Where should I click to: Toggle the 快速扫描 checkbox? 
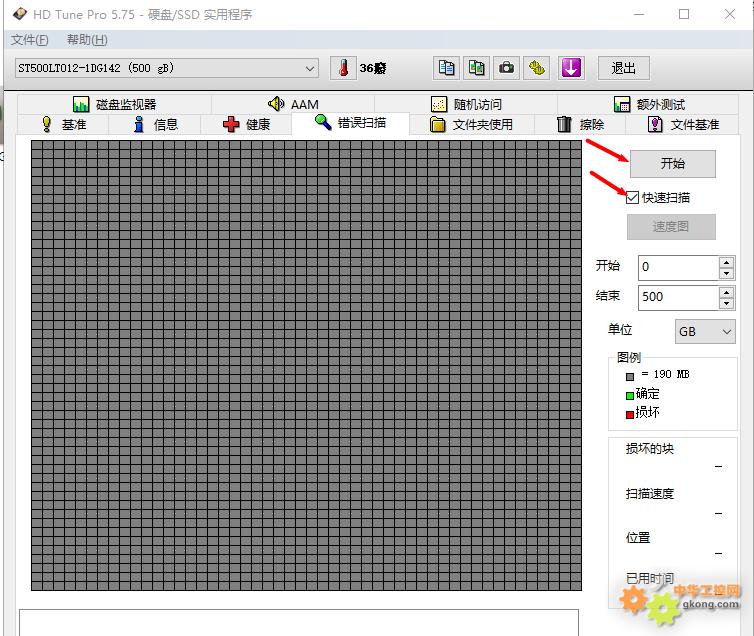pyautogui.click(x=632, y=198)
